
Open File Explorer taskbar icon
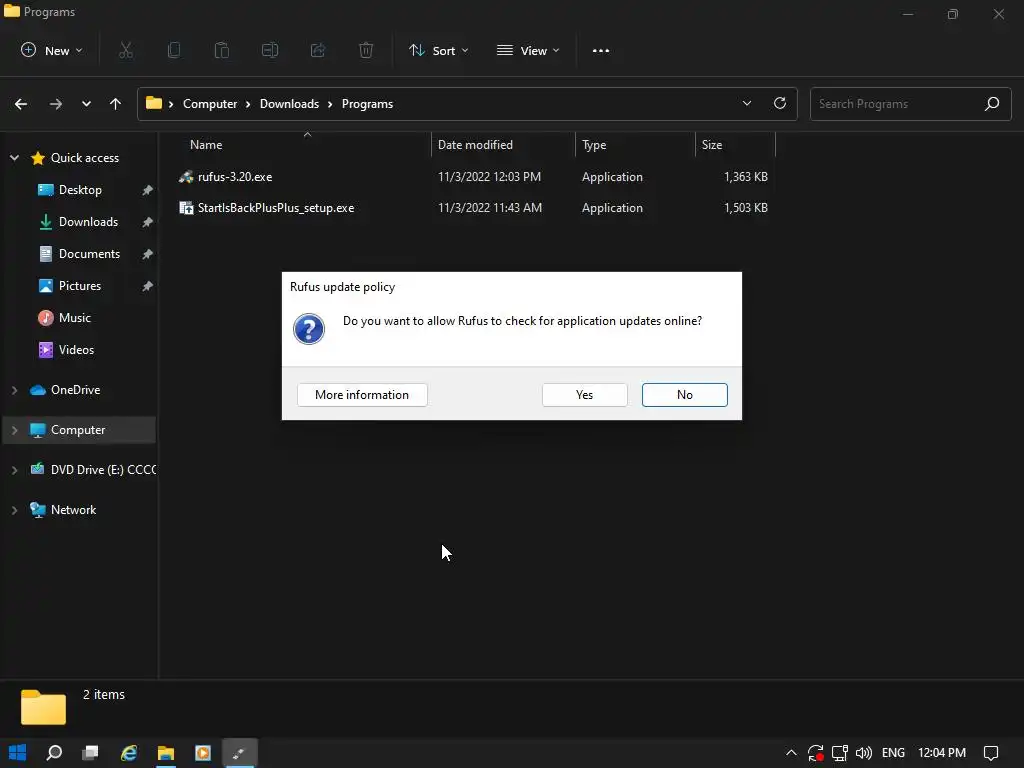click(x=166, y=752)
